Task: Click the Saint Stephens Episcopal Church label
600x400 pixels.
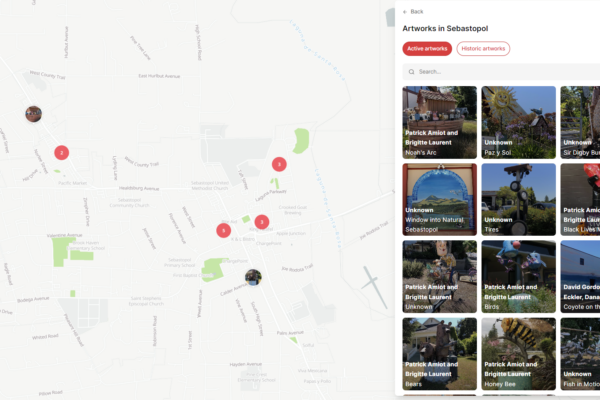Action: point(146,301)
